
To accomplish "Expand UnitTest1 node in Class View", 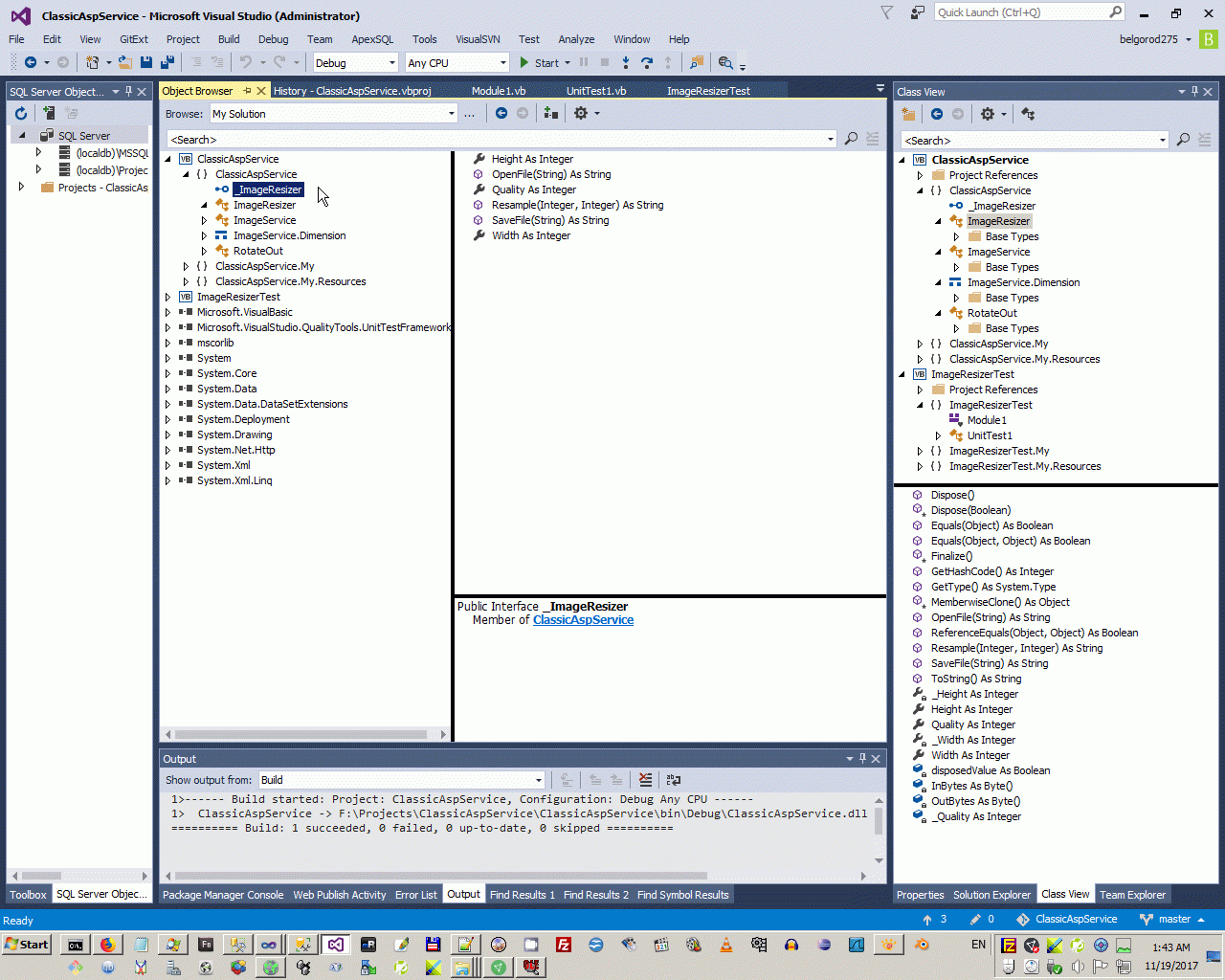I will point(938,435).
